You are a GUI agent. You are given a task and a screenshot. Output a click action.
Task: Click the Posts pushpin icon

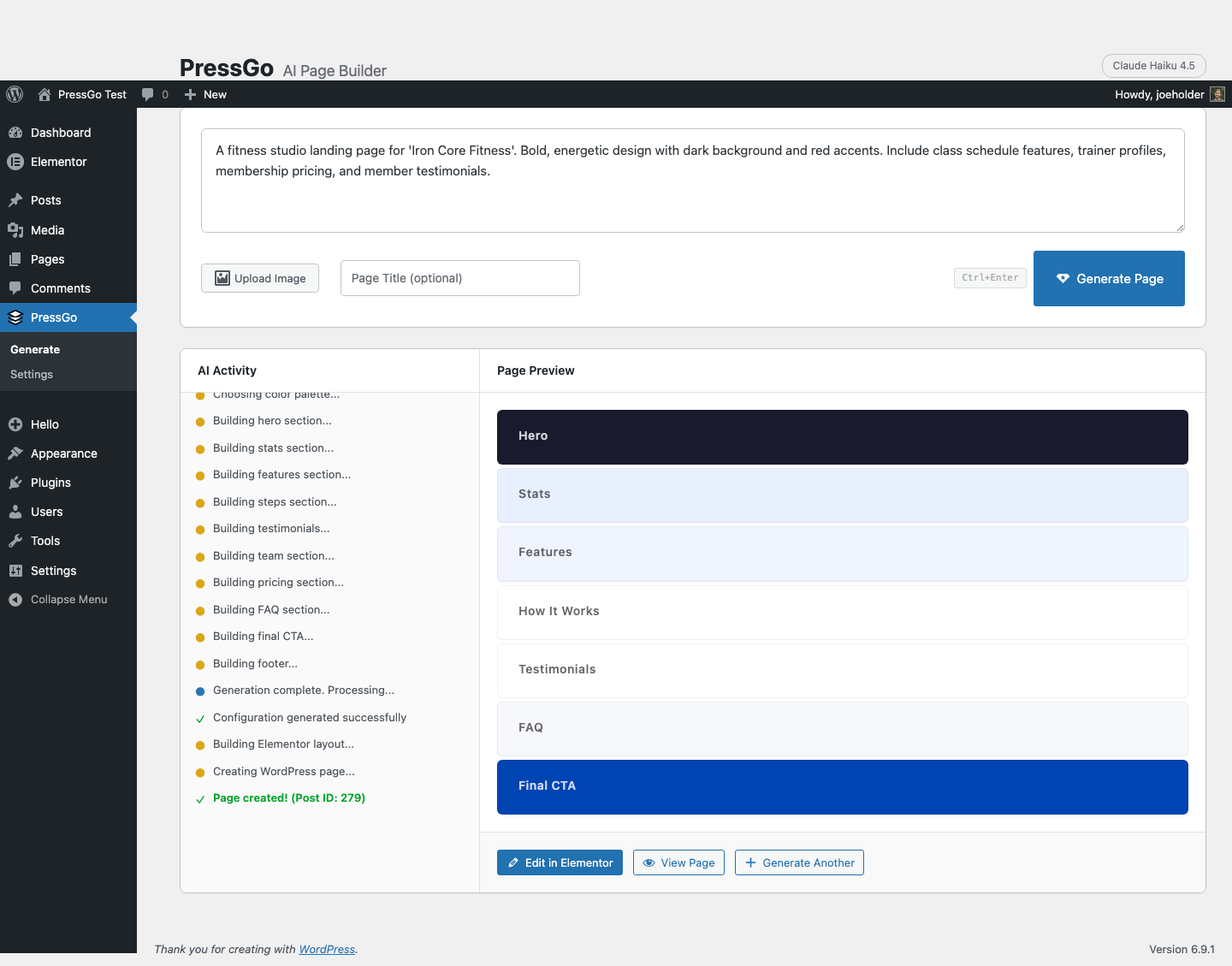15,200
